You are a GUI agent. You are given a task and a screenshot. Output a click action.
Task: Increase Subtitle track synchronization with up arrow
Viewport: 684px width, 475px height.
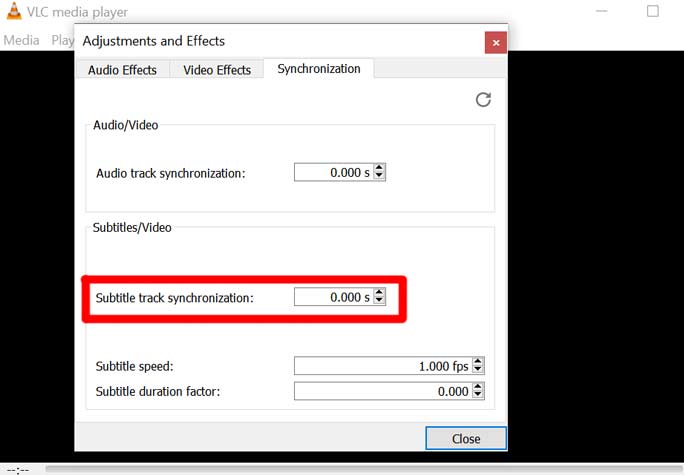pyautogui.click(x=379, y=293)
